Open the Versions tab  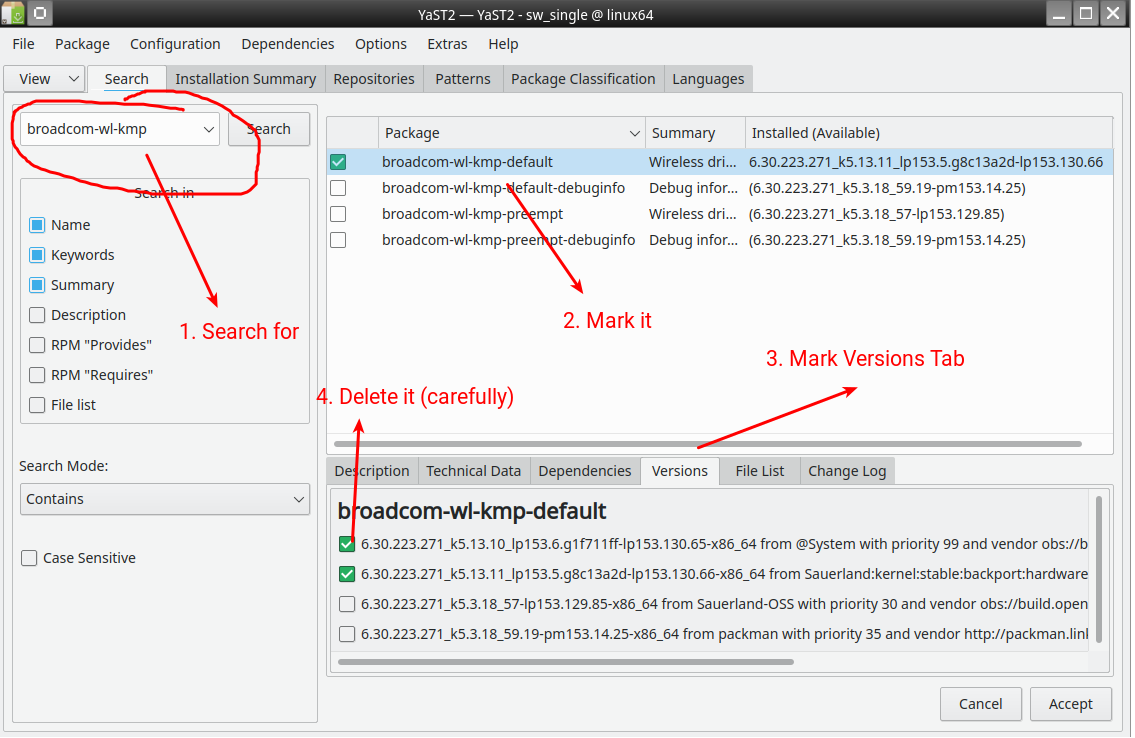680,471
